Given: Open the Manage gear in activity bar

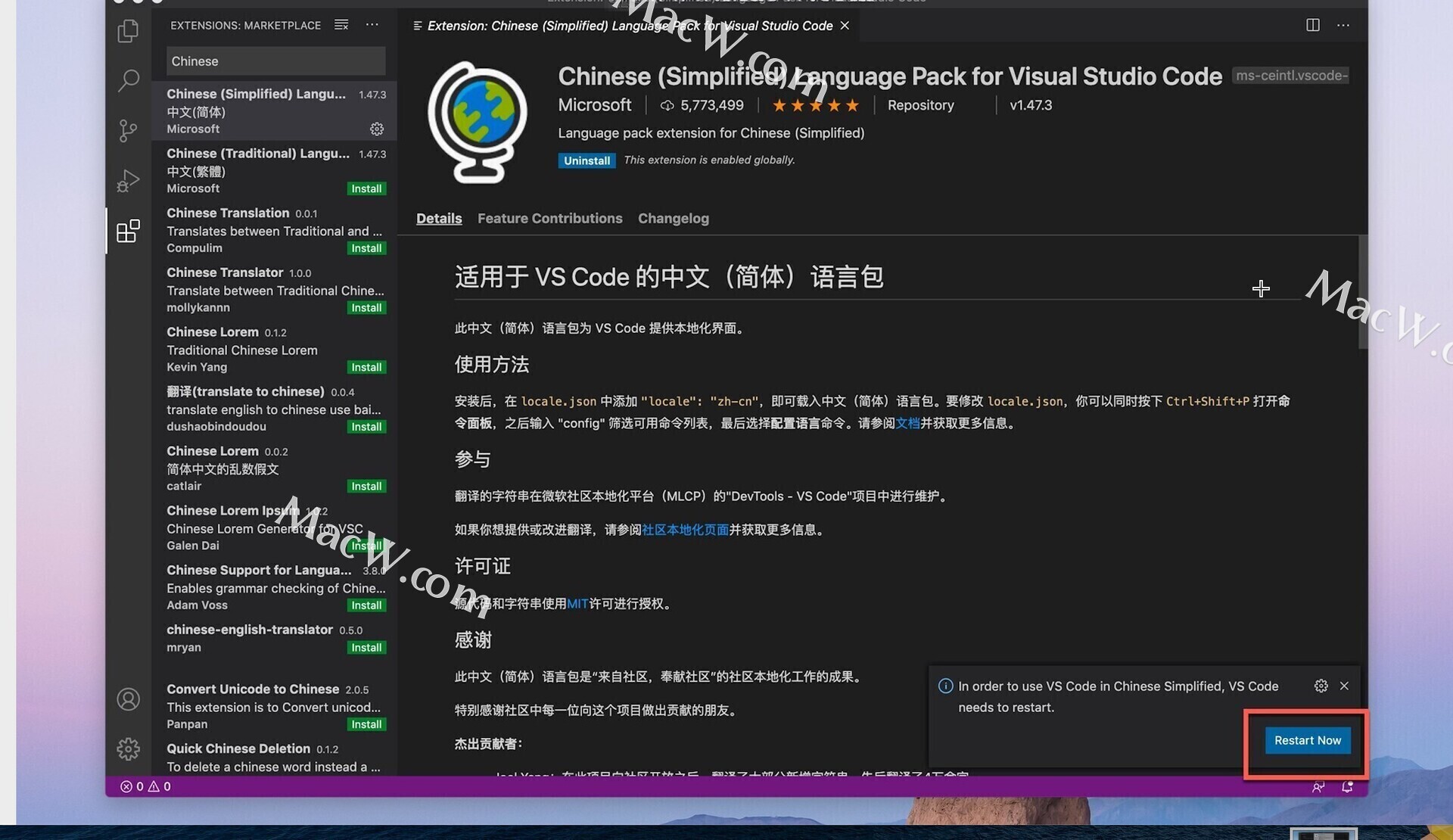Looking at the screenshot, I should tap(128, 749).
